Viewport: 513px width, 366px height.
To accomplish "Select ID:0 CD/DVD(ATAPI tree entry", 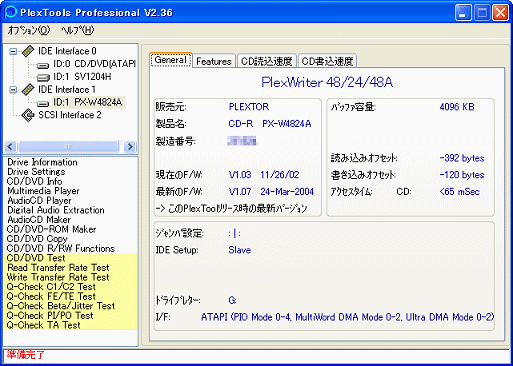I will click(94, 64).
